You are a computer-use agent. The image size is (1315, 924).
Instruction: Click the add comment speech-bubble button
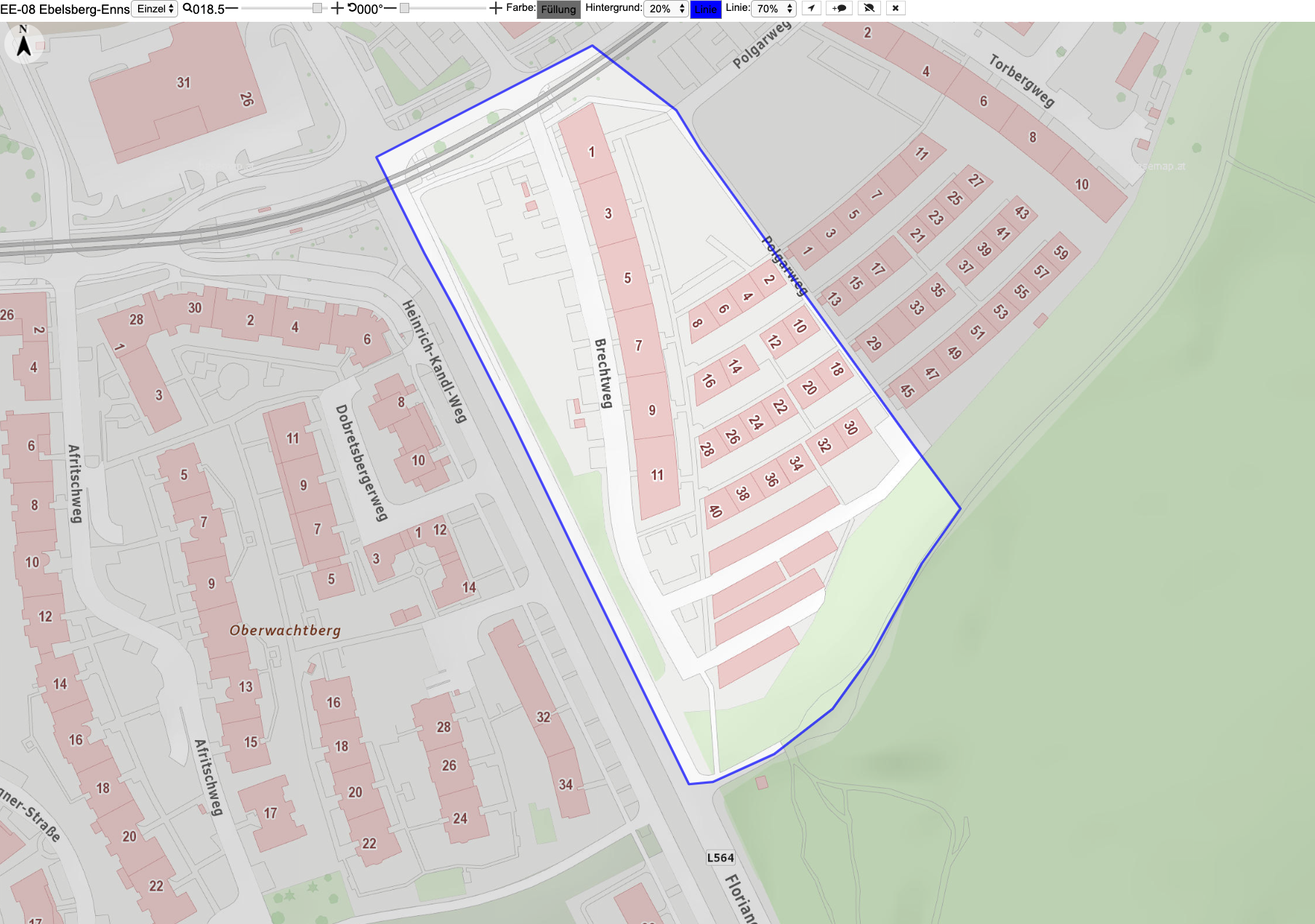coord(840,8)
